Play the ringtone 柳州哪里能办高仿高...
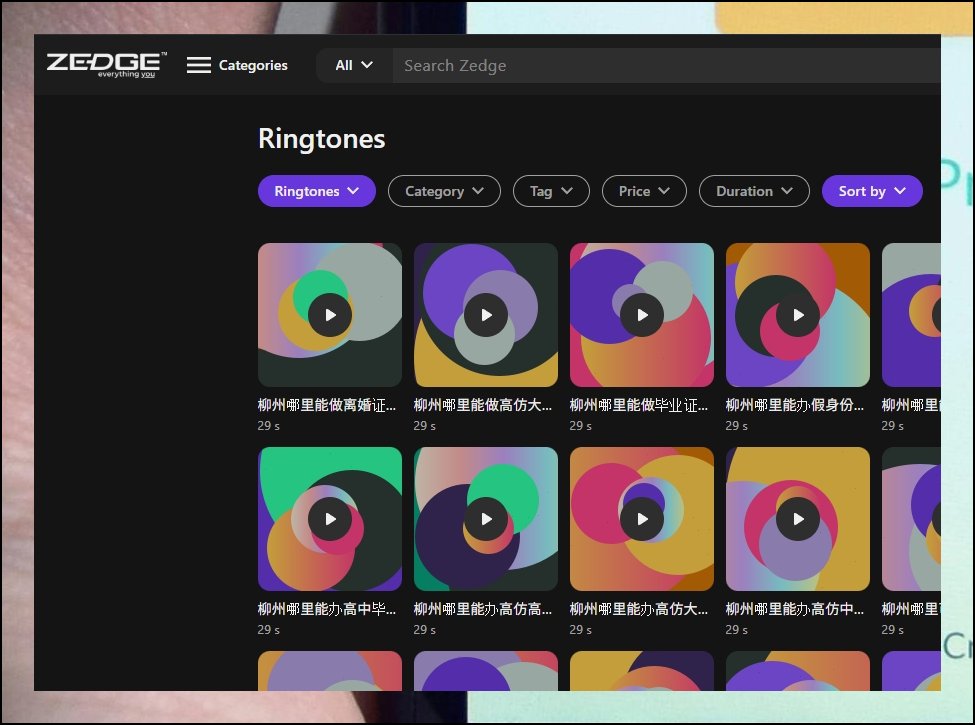The width and height of the screenshot is (975, 725). tap(486, 519)
